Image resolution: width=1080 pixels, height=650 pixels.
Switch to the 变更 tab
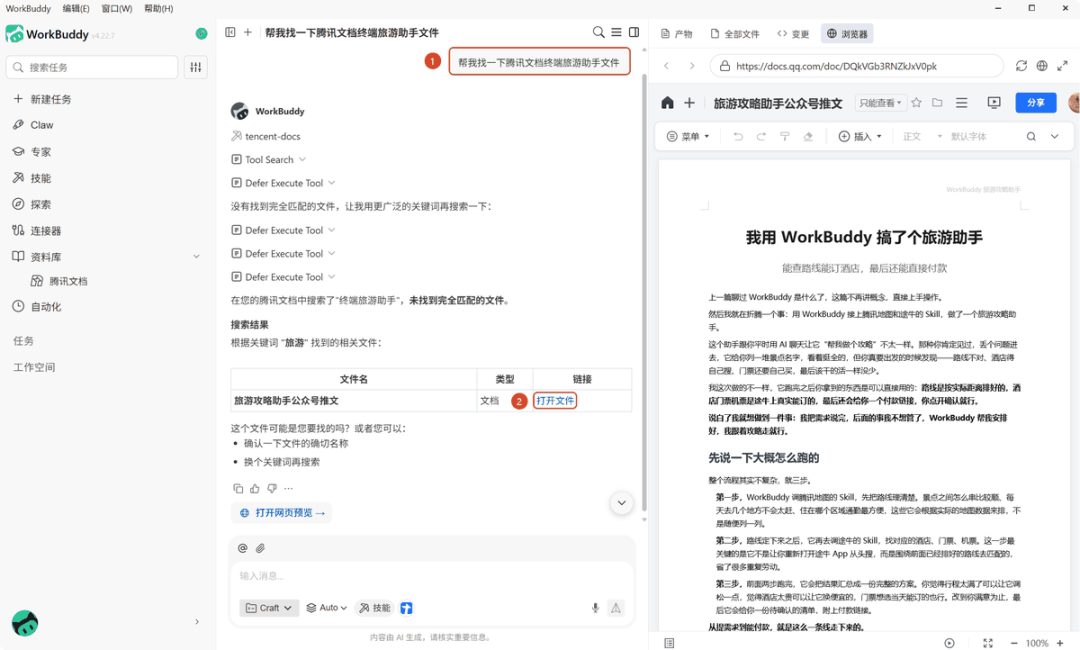tap(793, 34)
